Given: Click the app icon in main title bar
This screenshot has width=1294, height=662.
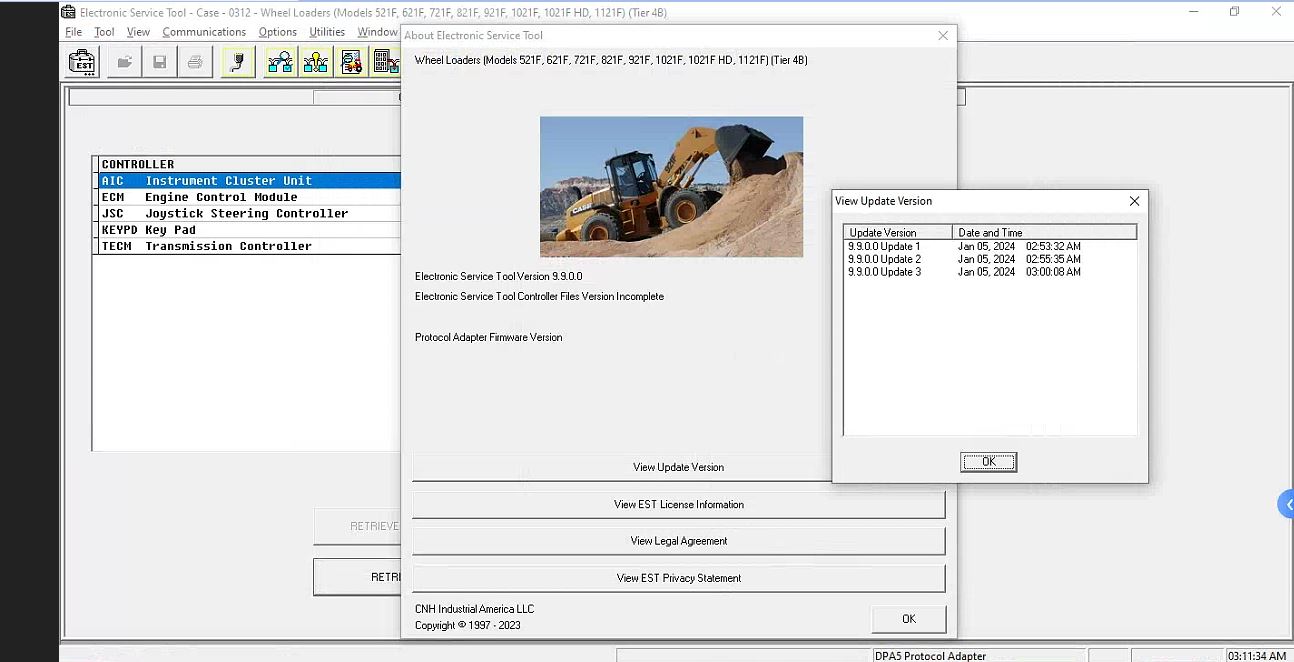Looking at the screenshot, I should [x=68, y=12].
